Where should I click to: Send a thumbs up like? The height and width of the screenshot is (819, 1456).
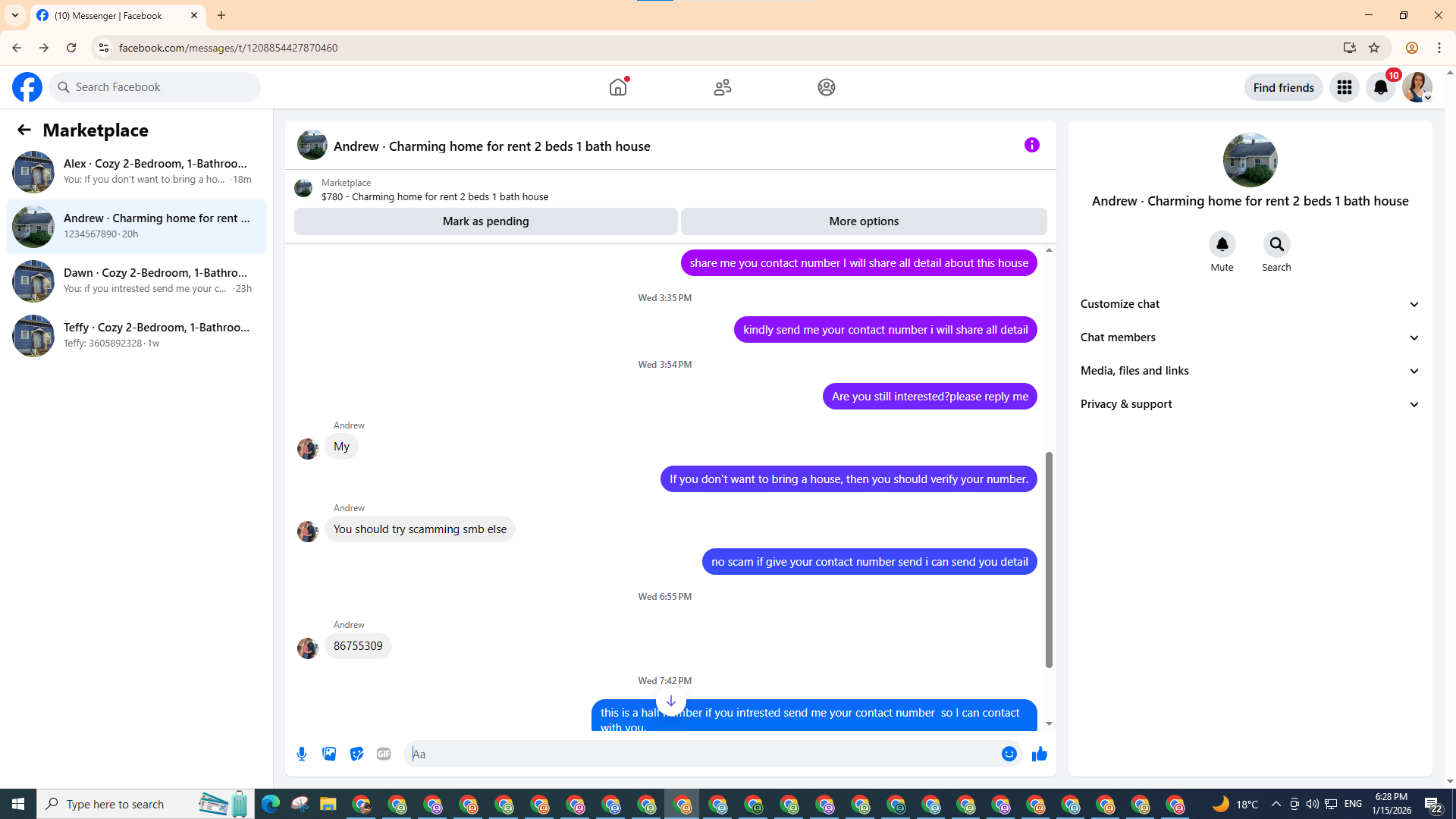1039,754
